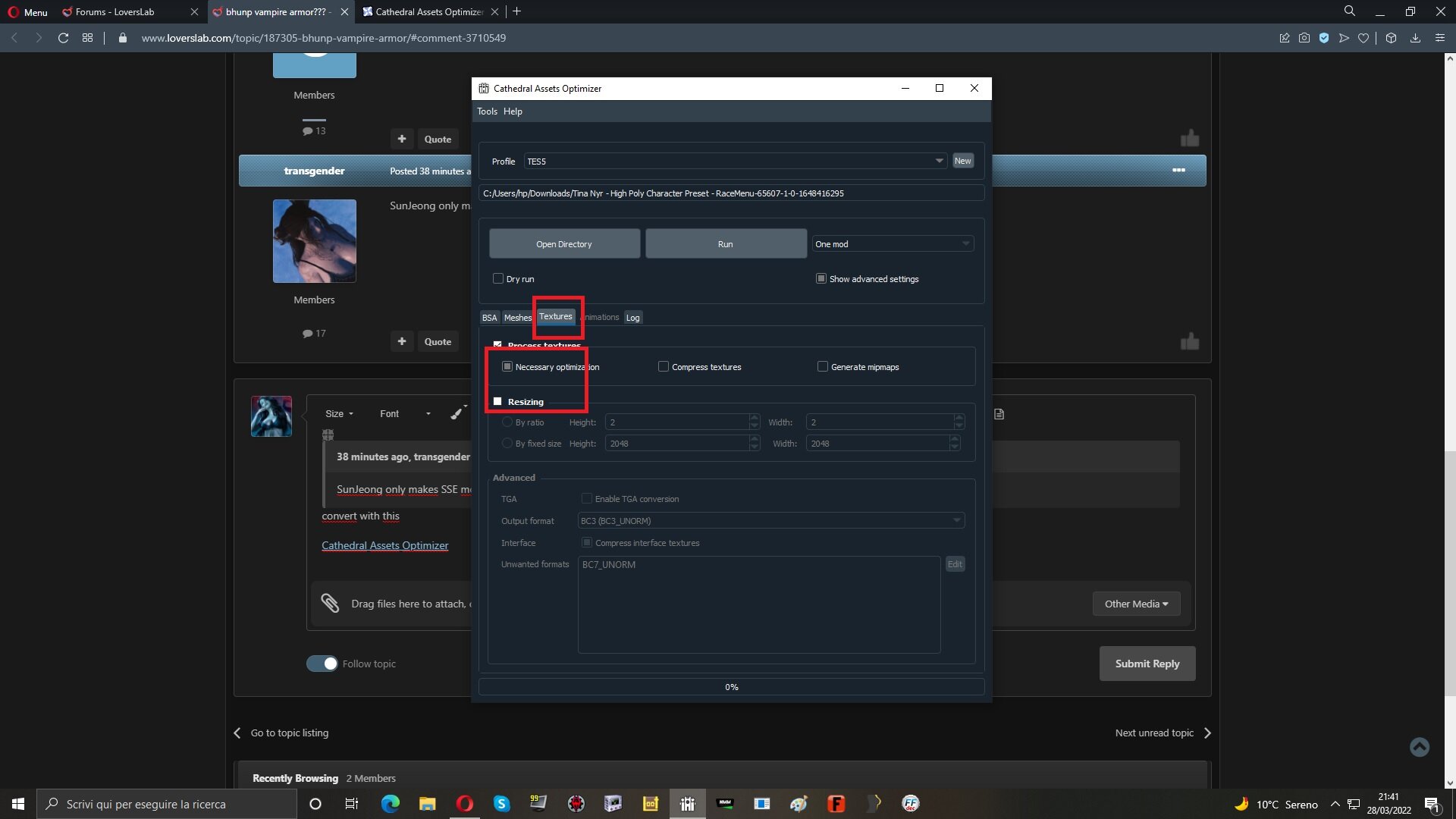Image resolution: width=1456 pixels, height=819 pixels.
Task: Step the ratio Height spinner value
Action: pyautogui.click(x=754, y=422)
